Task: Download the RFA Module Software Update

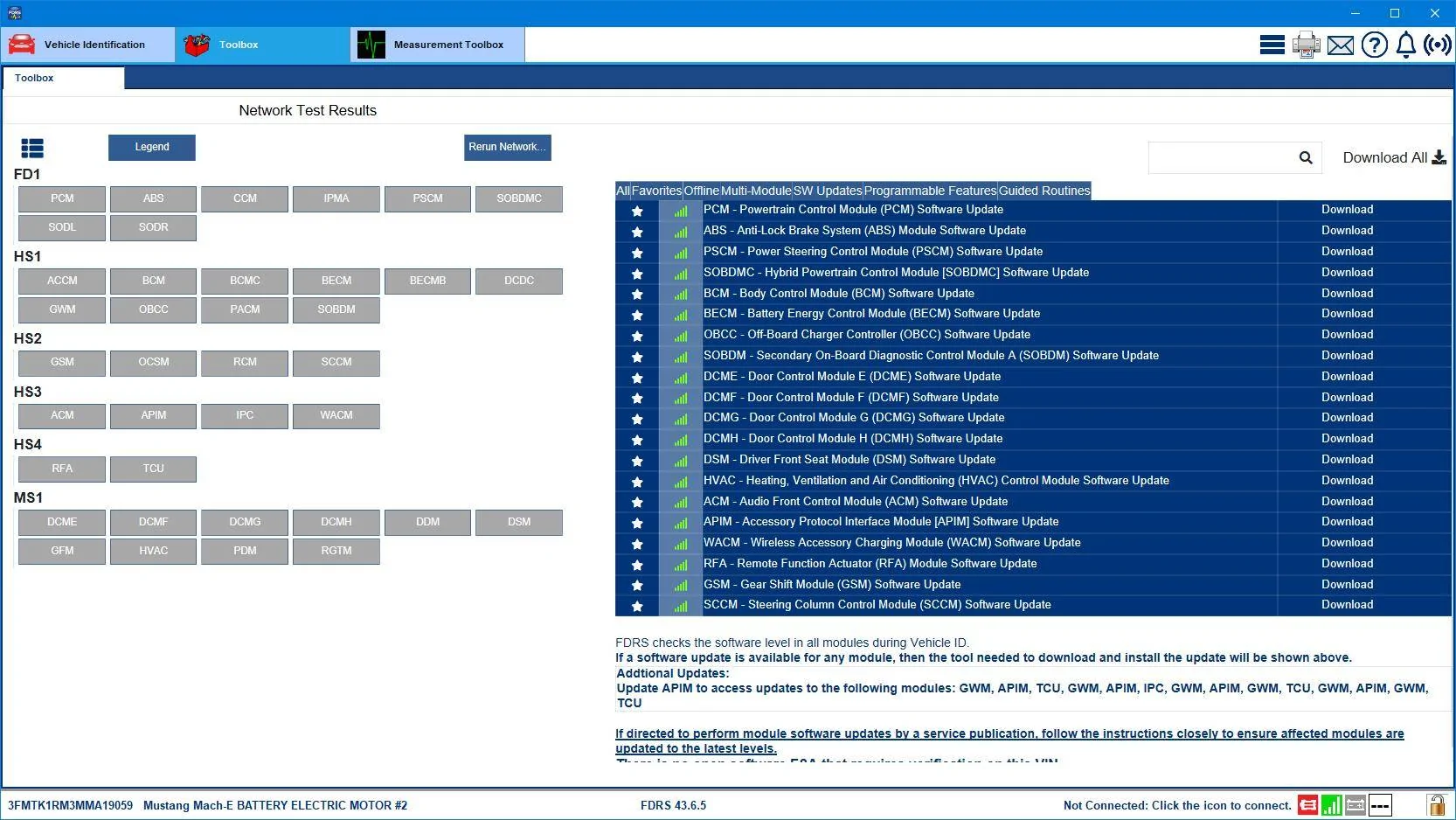Action: (1347, 564)
